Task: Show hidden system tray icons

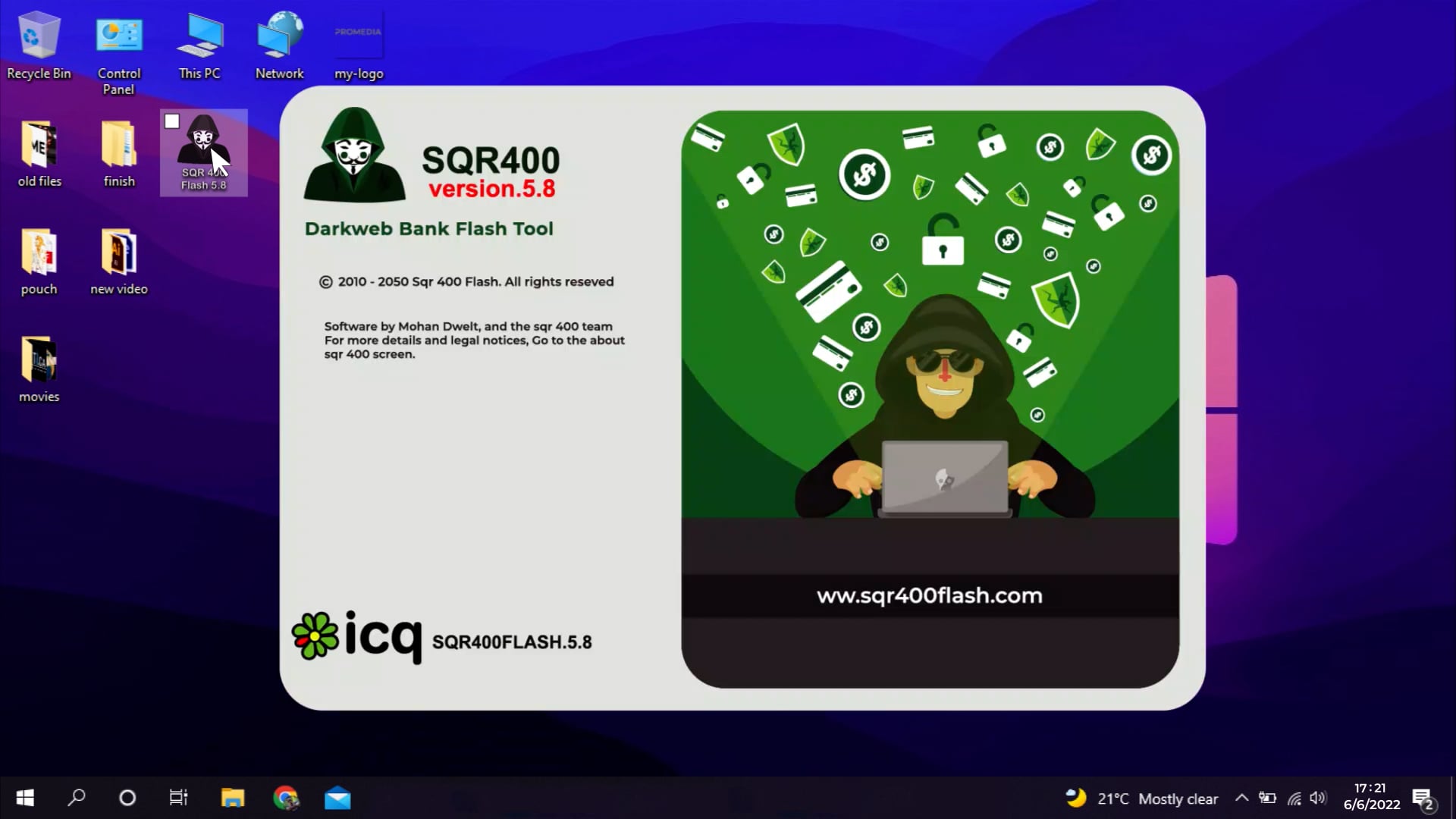Action: pyautogui.click(x=1241, y=798)
